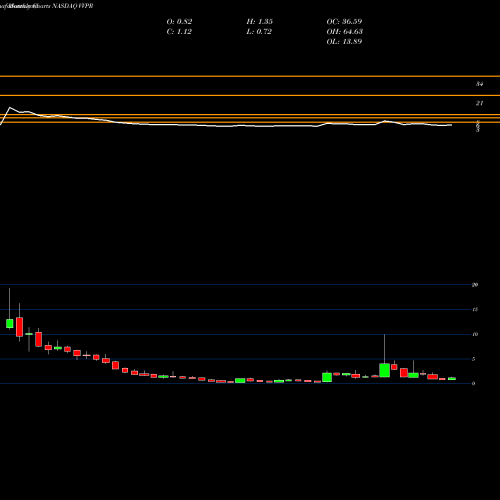The height and width of the screenshot is (500, 500).
Task: Select the high value H: 1.35
Action: point(260,21)
